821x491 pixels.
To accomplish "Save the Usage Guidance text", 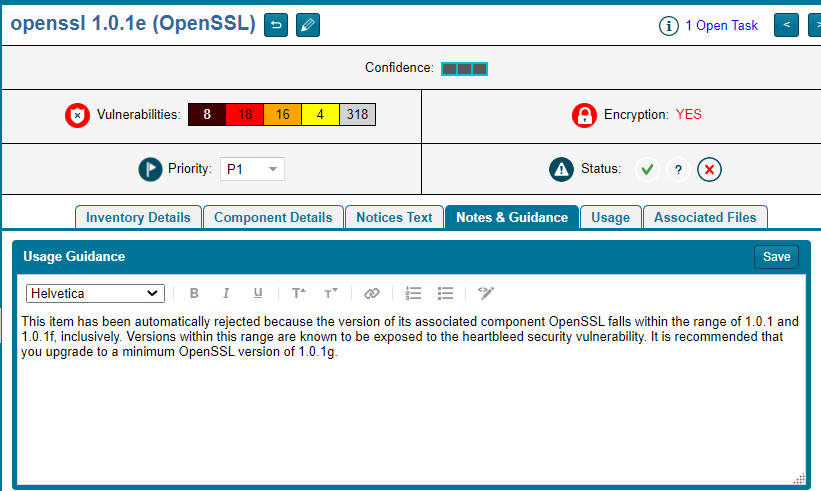I will (776, 257).
